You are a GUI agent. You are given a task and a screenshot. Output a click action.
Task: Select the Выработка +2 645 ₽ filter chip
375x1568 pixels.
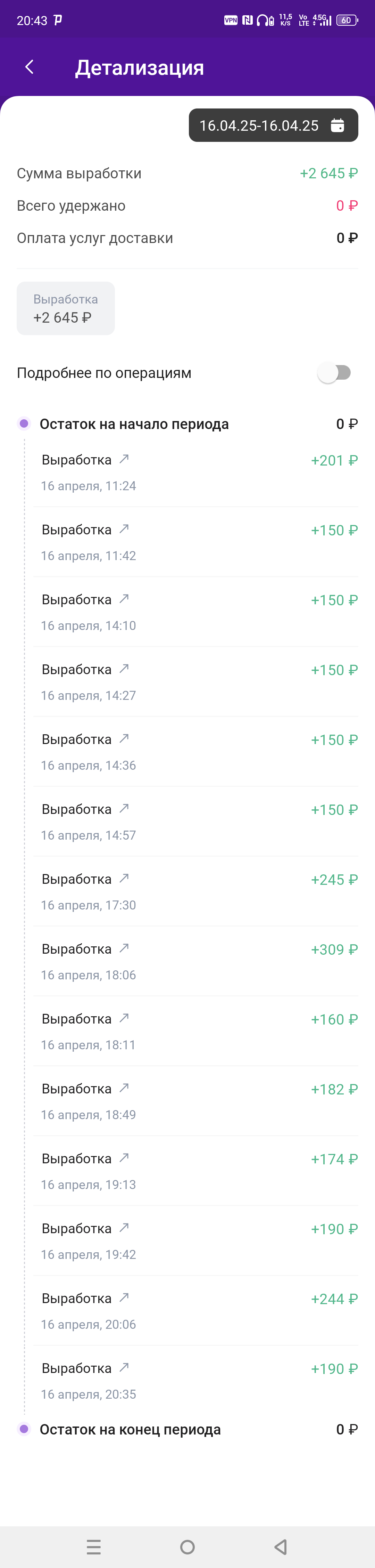point(66,308)
